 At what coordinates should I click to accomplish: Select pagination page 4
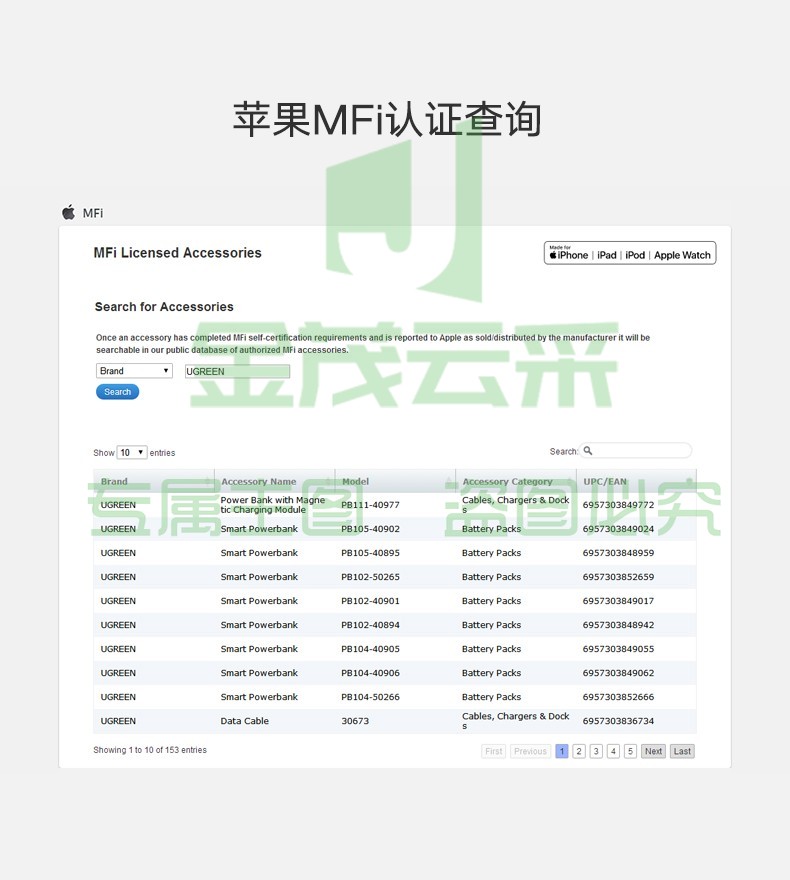[x=614, y=751]
